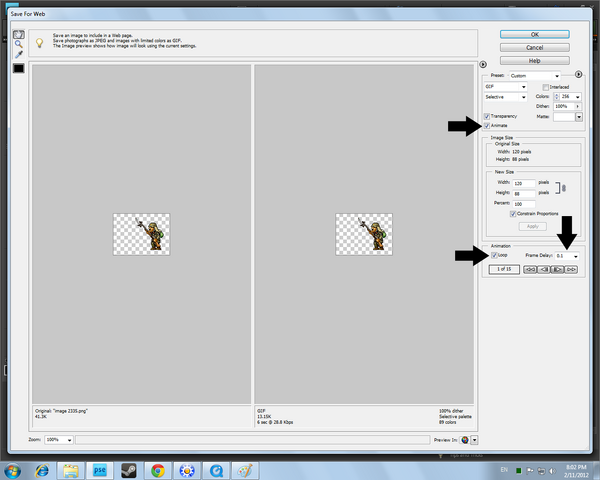600x480 pixels.
Task: Go to next animation frame
Action: (558, 269)
